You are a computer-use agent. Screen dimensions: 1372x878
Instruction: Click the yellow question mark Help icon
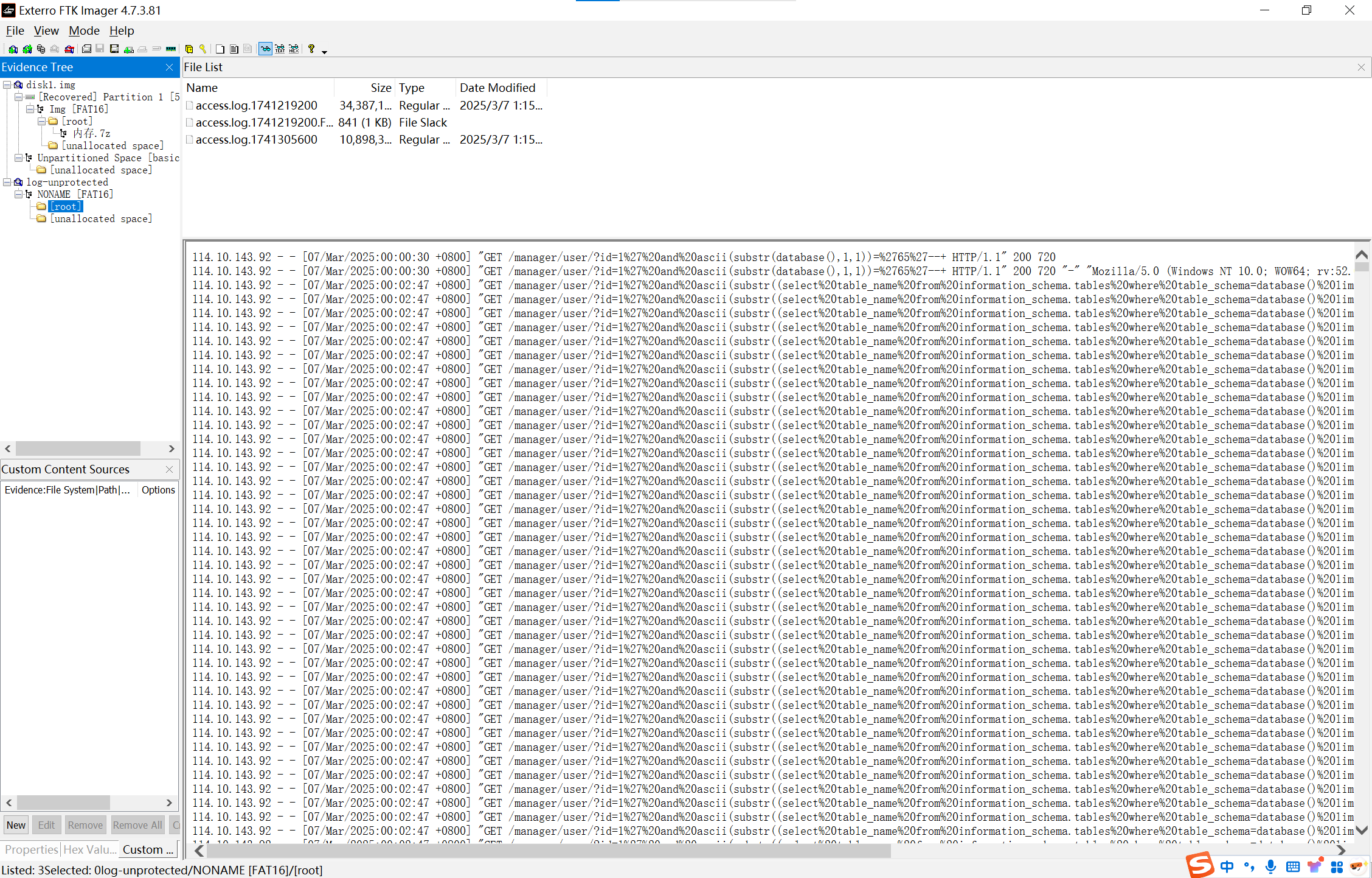coord(311,49)
